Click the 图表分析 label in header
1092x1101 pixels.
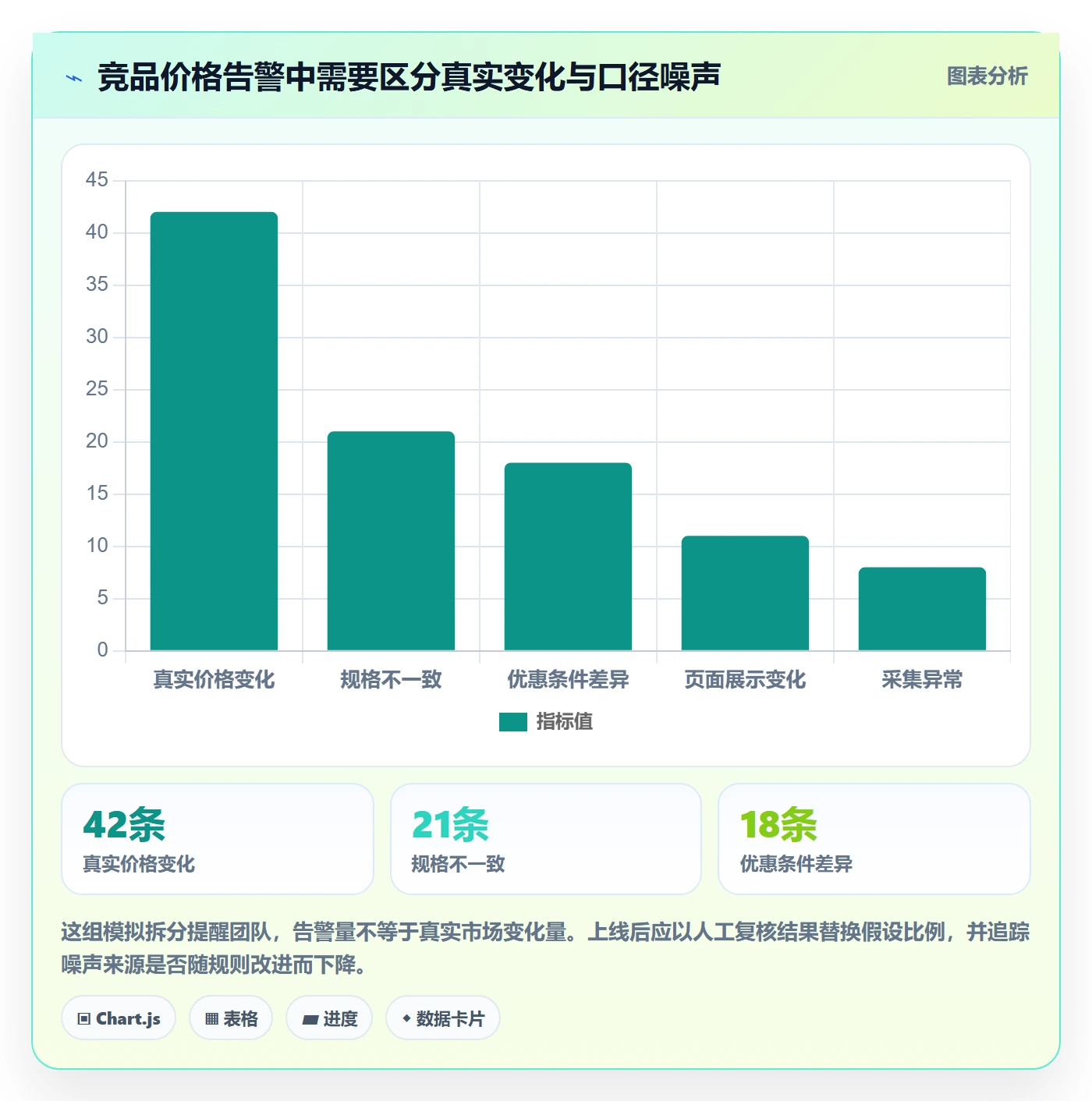pyautogui.click(x=987, y=76)
